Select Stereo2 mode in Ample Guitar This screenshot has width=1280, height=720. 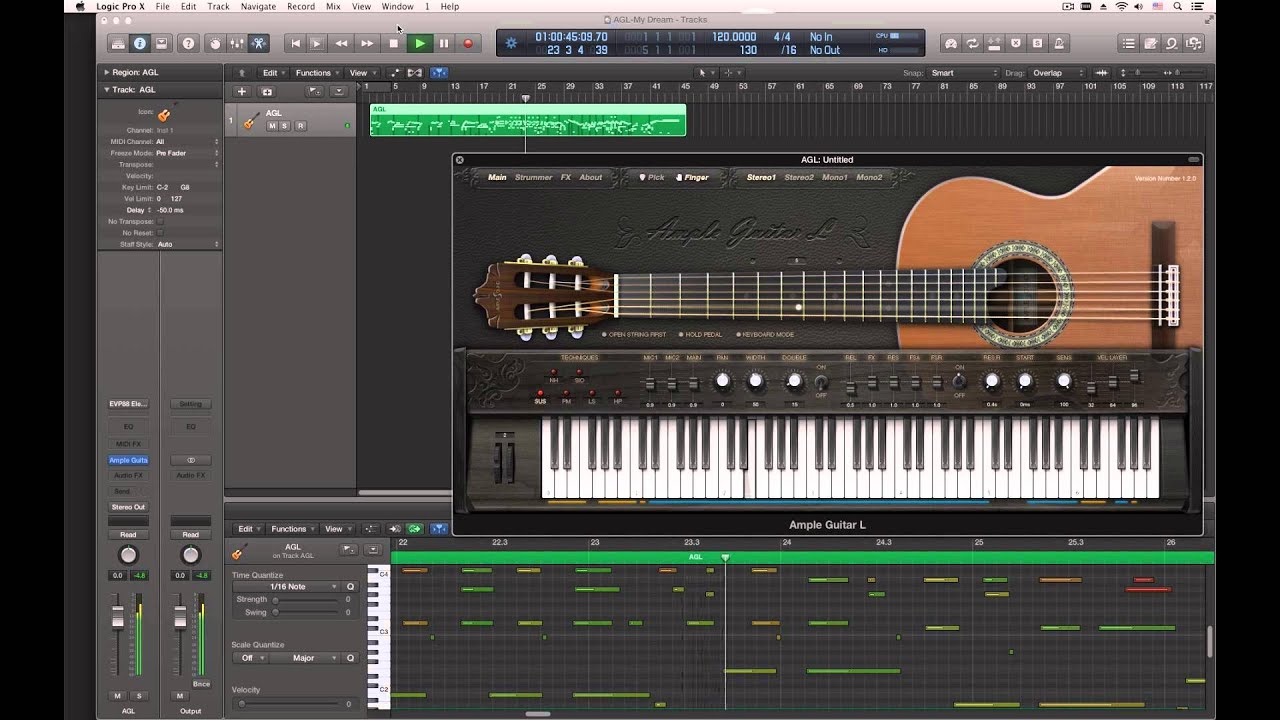[x=799, y=177]
